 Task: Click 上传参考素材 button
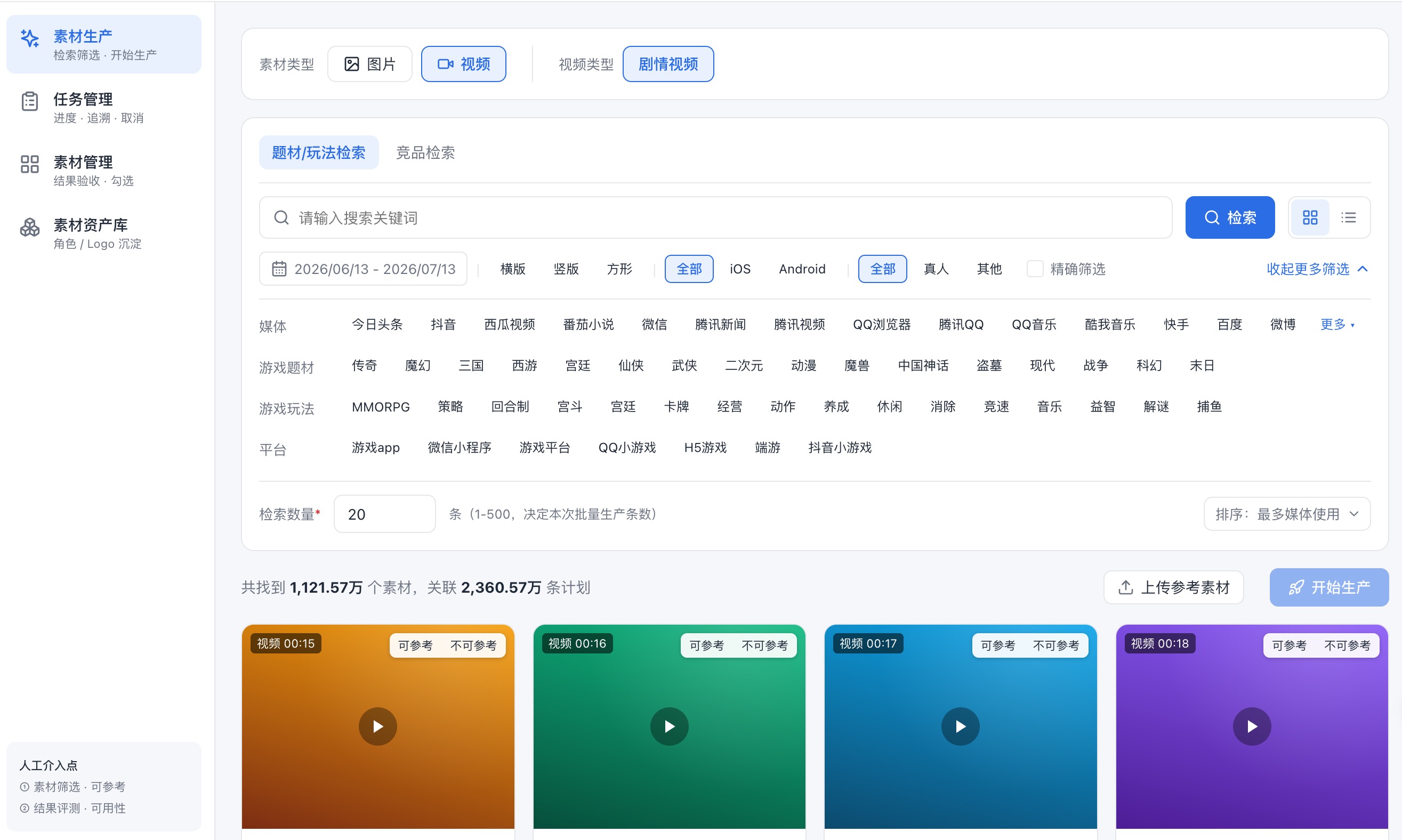tap(1173, 587)
